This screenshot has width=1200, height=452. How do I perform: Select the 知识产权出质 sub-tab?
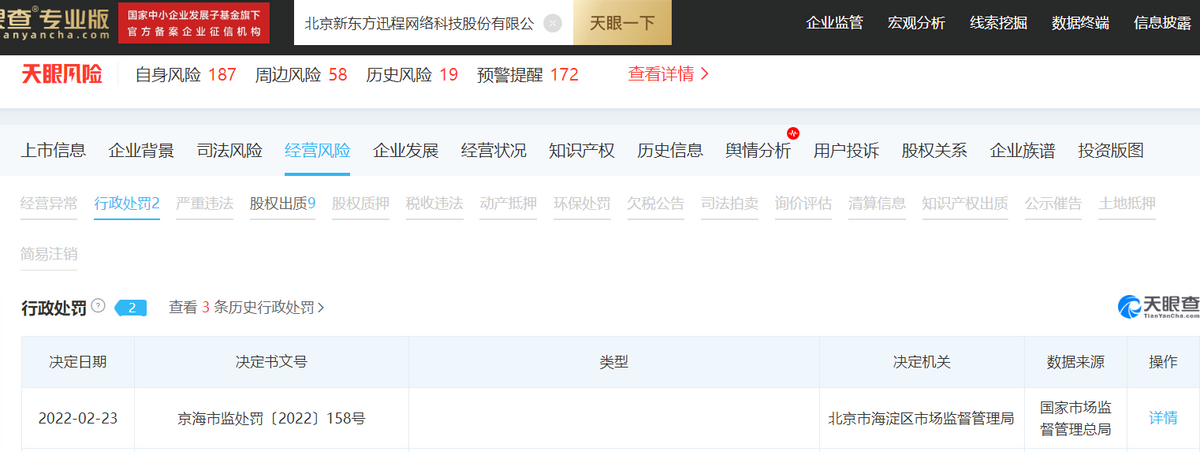[x=964, y=203]
